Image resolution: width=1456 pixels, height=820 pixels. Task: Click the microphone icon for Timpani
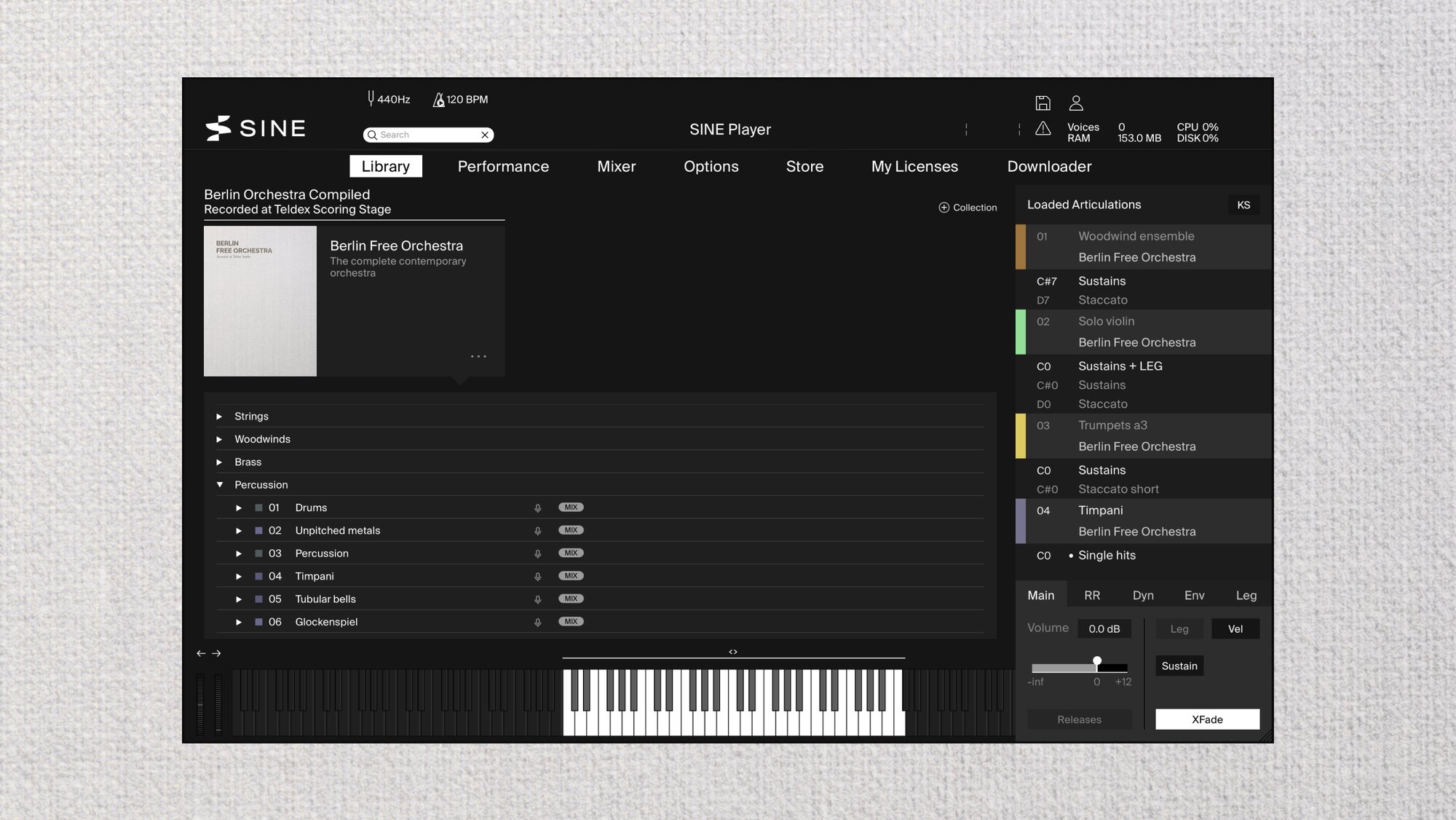537,575
